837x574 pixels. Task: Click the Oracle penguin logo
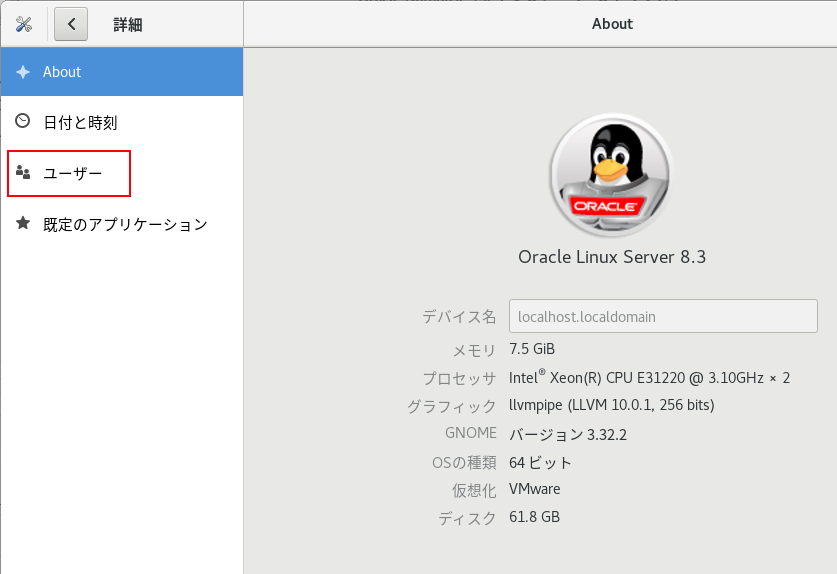(x=611, y=173)
